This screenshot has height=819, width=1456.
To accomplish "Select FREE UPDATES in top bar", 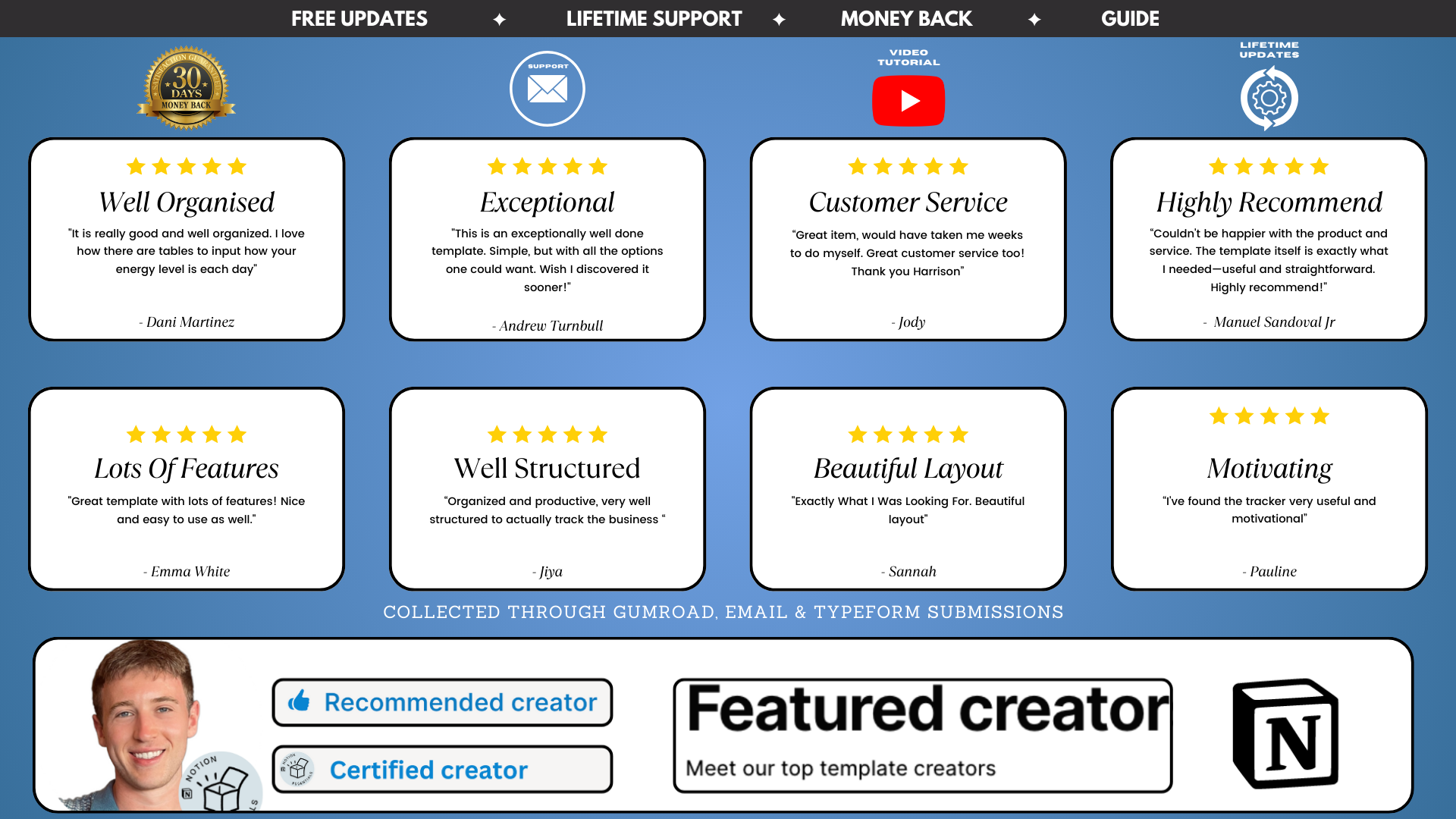I will (359, 18).
